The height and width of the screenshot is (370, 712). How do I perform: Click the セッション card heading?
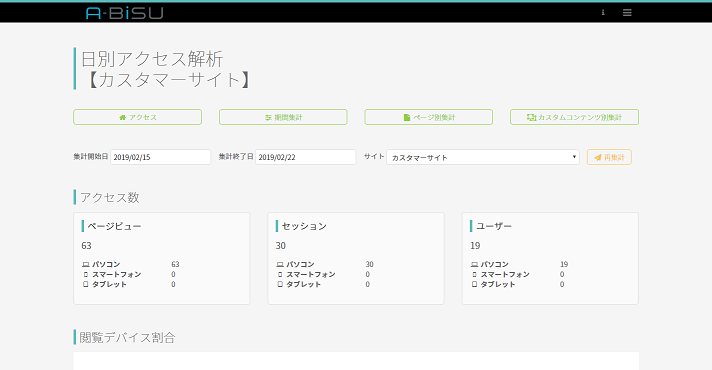coord(304,226)
